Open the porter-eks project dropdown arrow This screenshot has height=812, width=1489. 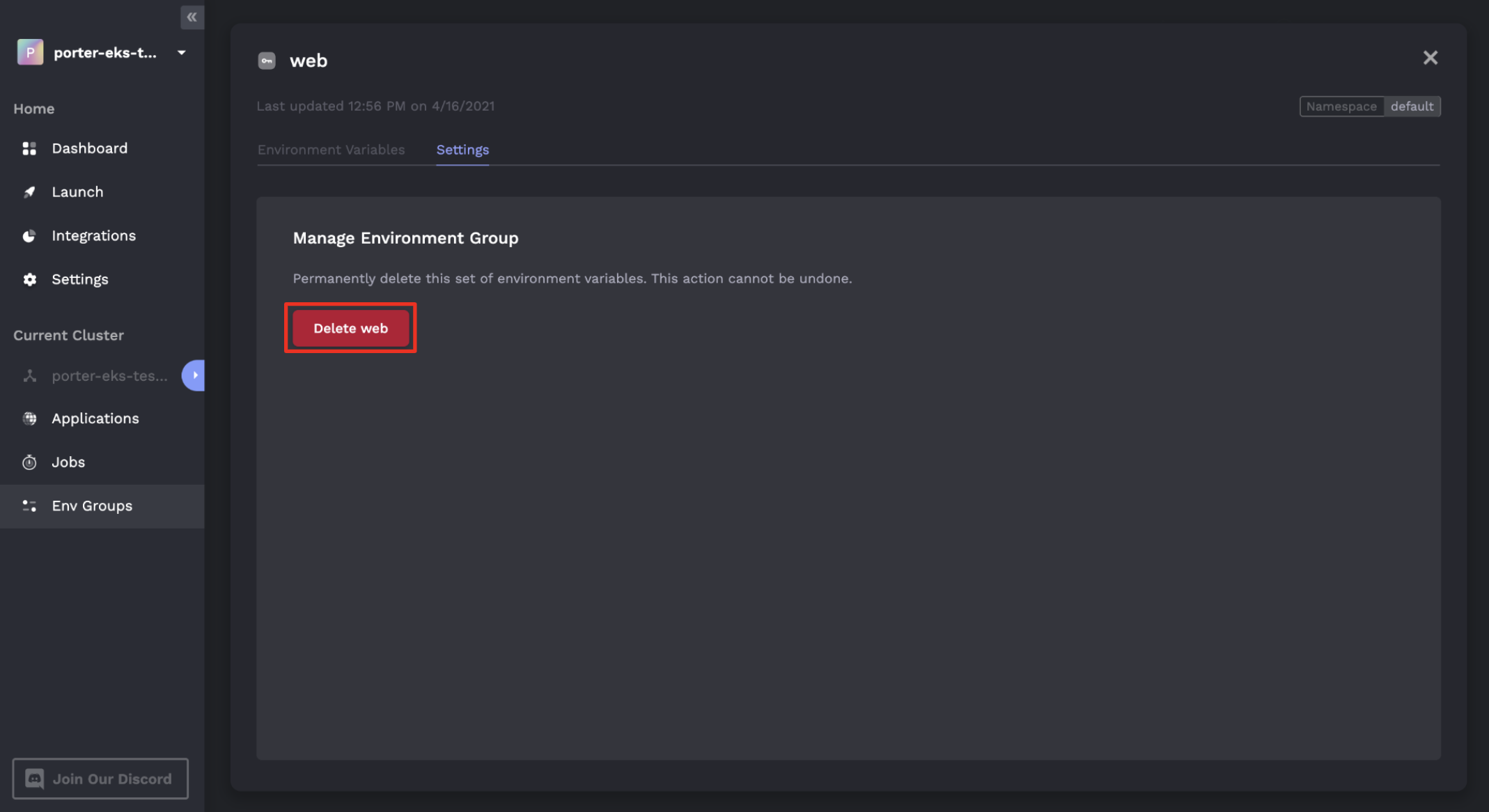click(x=182, y=52)
